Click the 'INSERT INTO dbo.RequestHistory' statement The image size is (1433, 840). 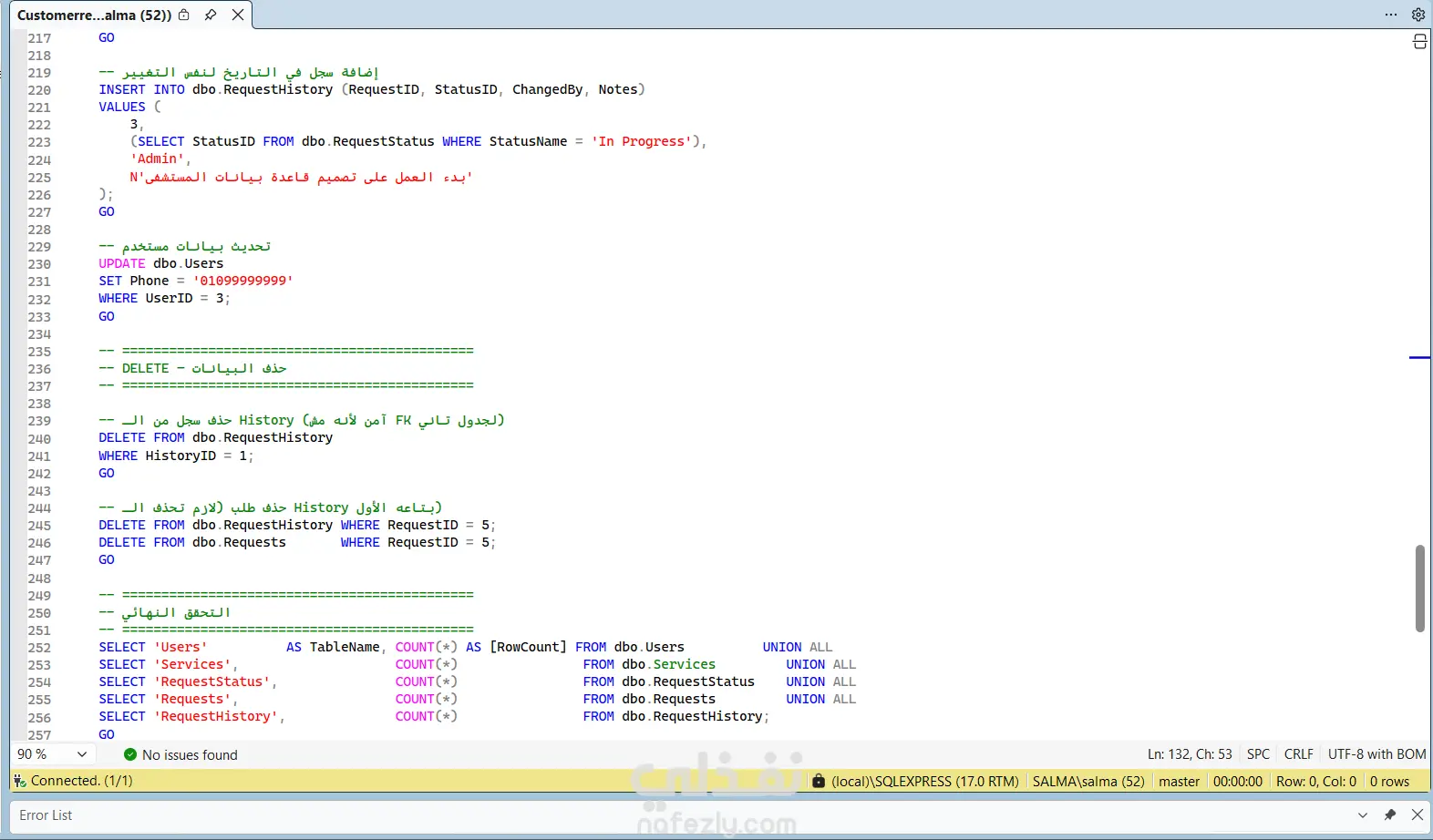pyautogui.click(x=216, y=89)
